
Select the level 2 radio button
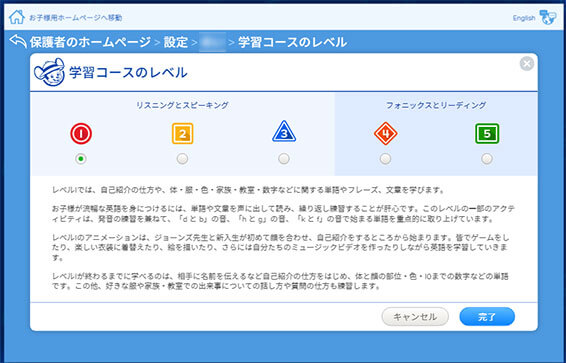pyautogui.click(x=182, y=159)
